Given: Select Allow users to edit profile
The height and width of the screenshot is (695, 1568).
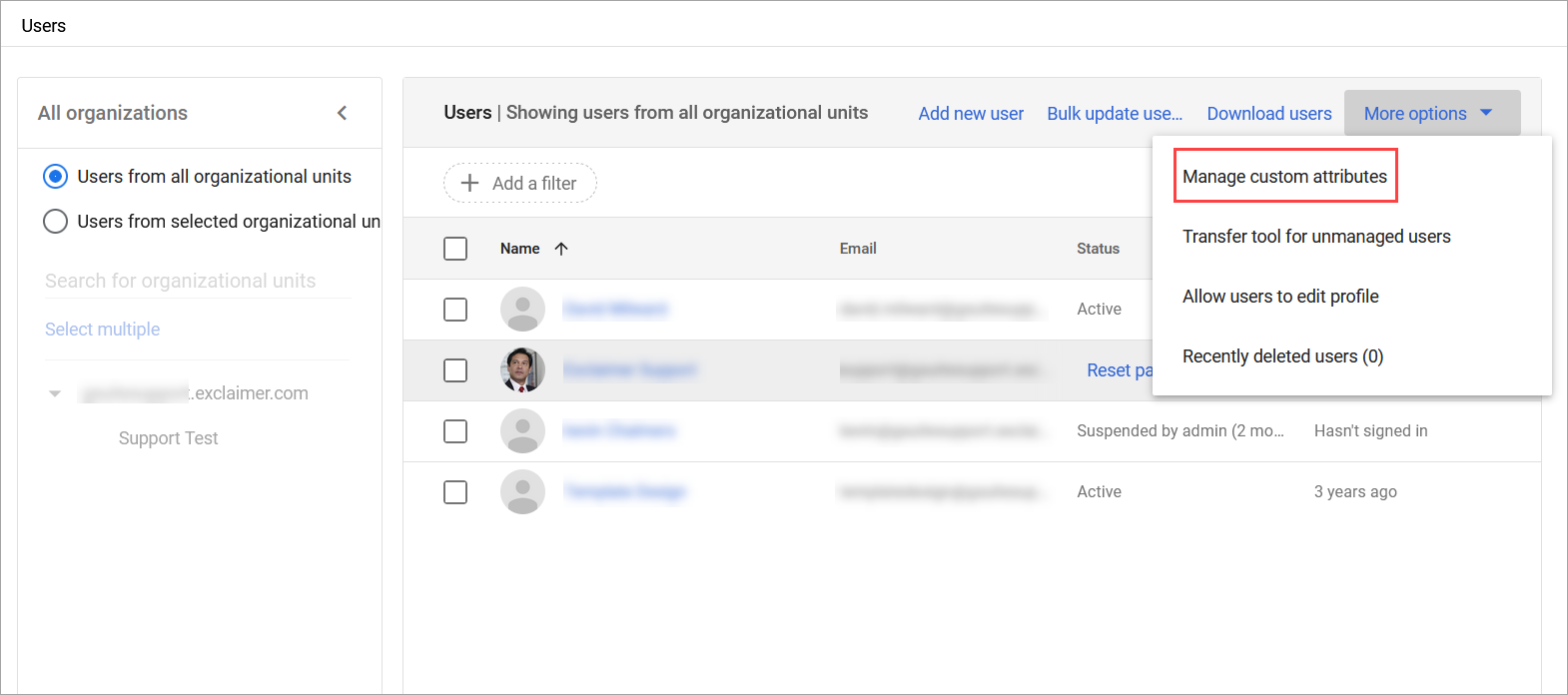Looking at the screenshot, I should (x=1280, y=297).
